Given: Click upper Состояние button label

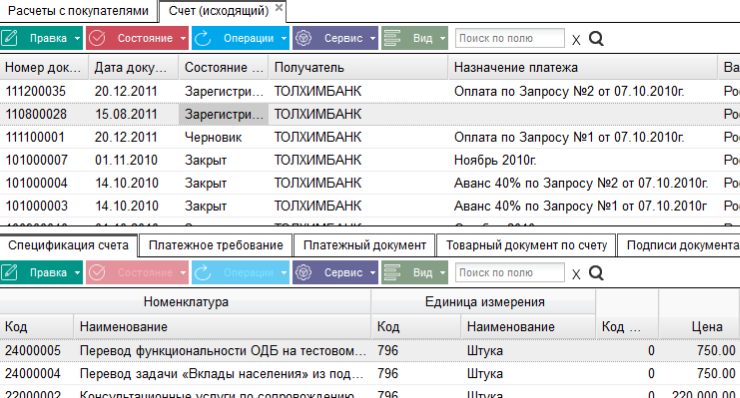Looking at the screenshot, I should (x=145, y=38).
